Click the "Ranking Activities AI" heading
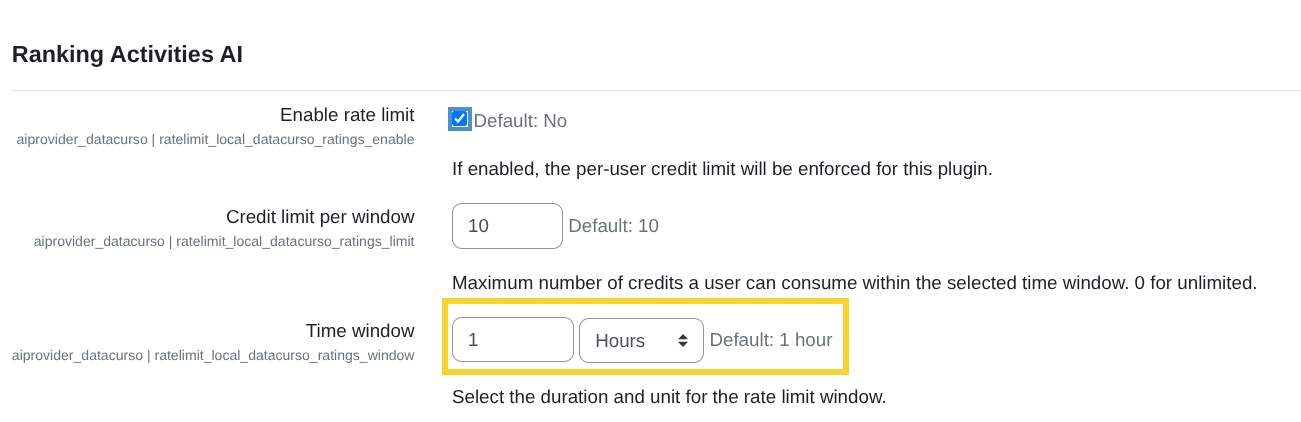Screen dimensions: 1301x422 (x=127, y=54)
